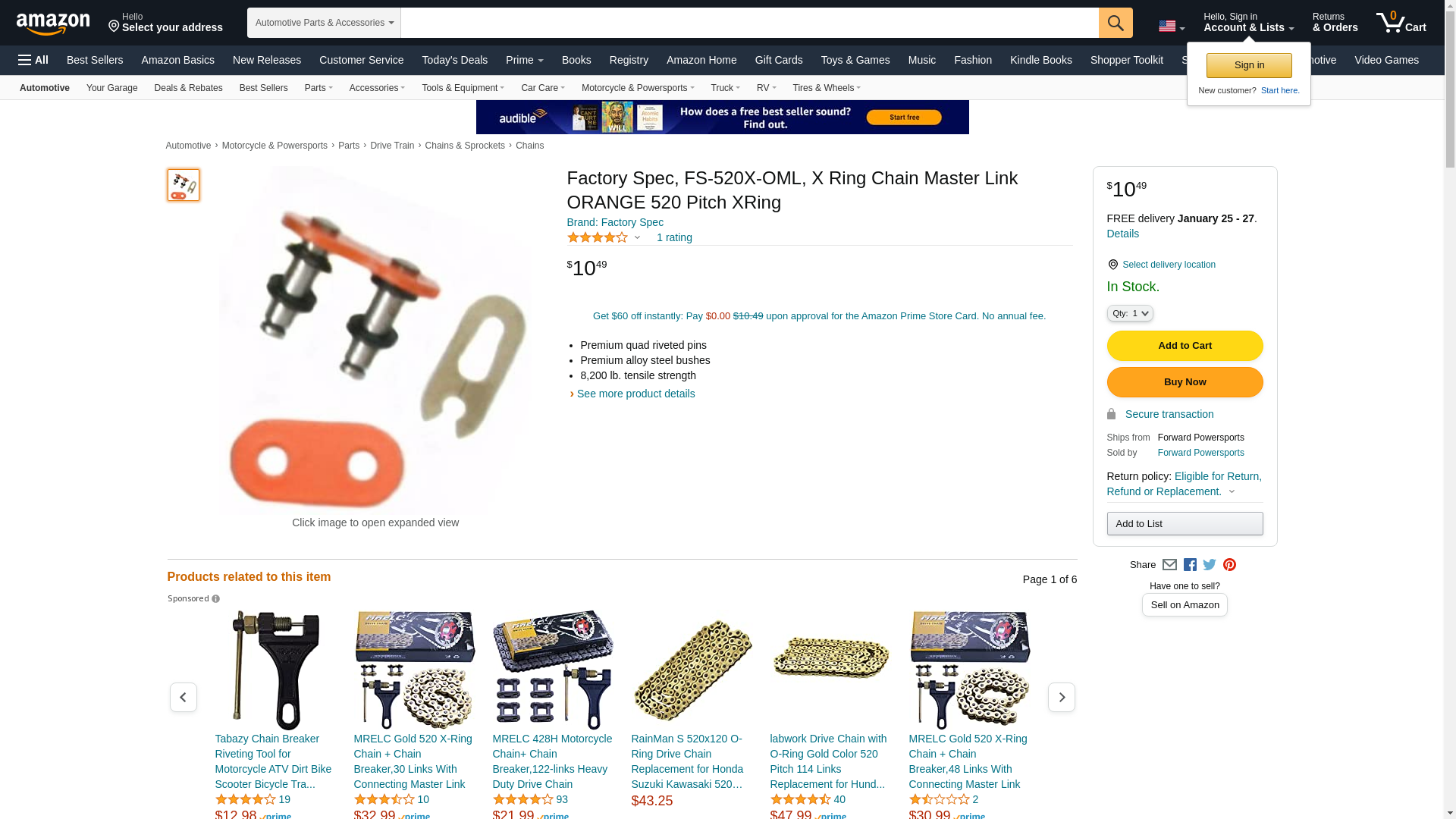Share product on Twitter icon
The width and height of the screenshot is (1456, 819).
(x=1210, y=565)
